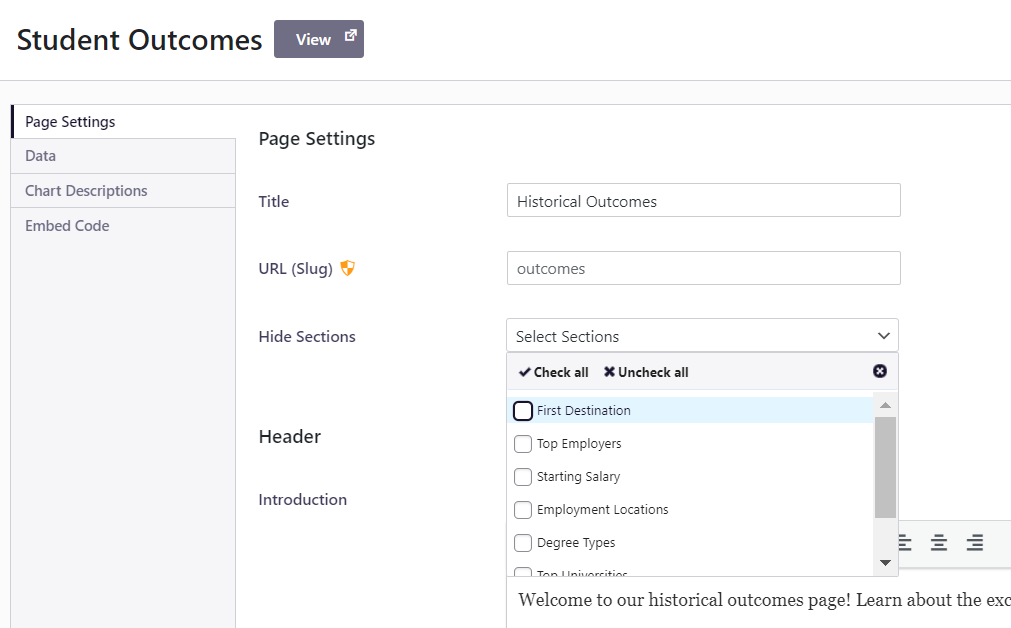Enable the Starting Salary checkbox
Screen dimensions: 1011x628
pos(523,477)
